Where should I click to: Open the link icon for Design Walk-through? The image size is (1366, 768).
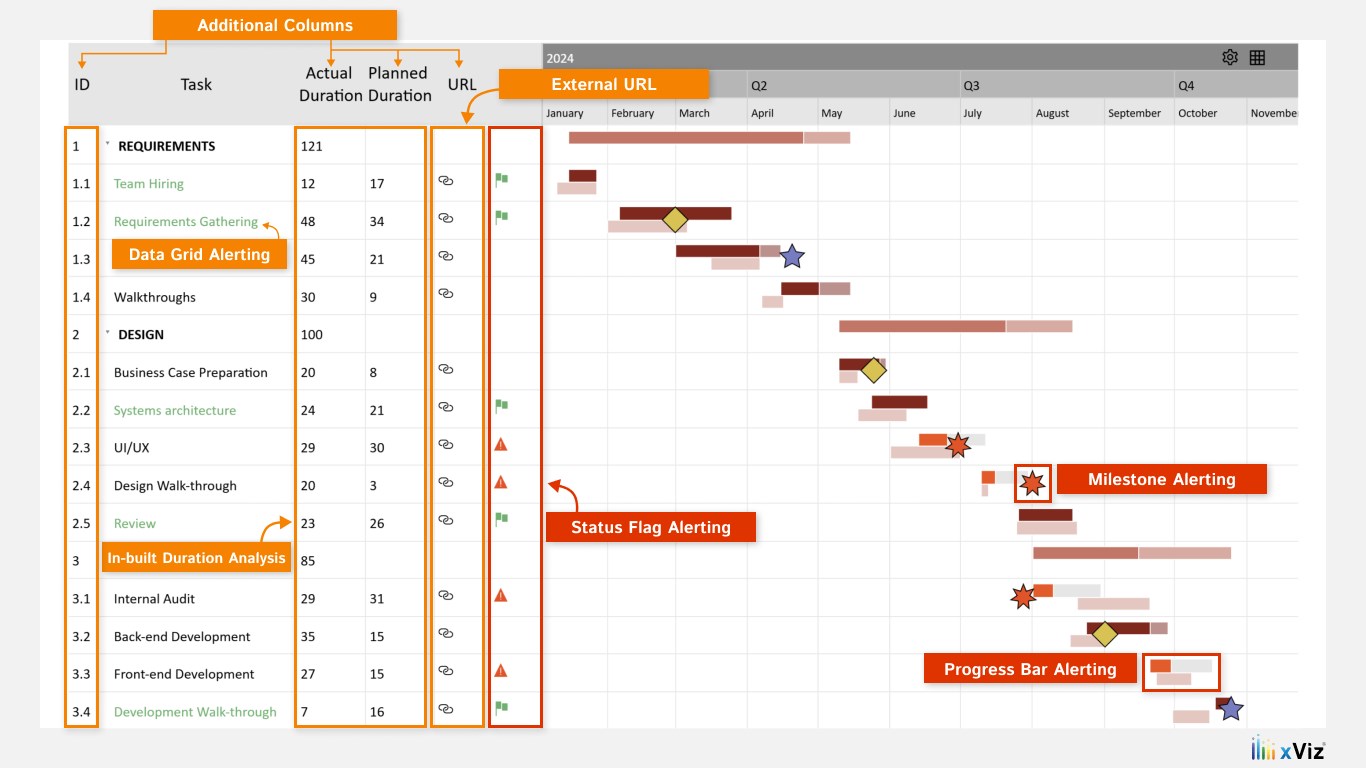446,482
